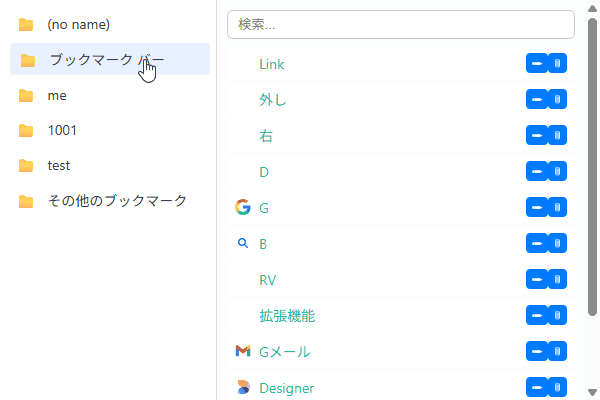Screen dimensions: 600x400
Task: Select the me folder
Action: 110,95
